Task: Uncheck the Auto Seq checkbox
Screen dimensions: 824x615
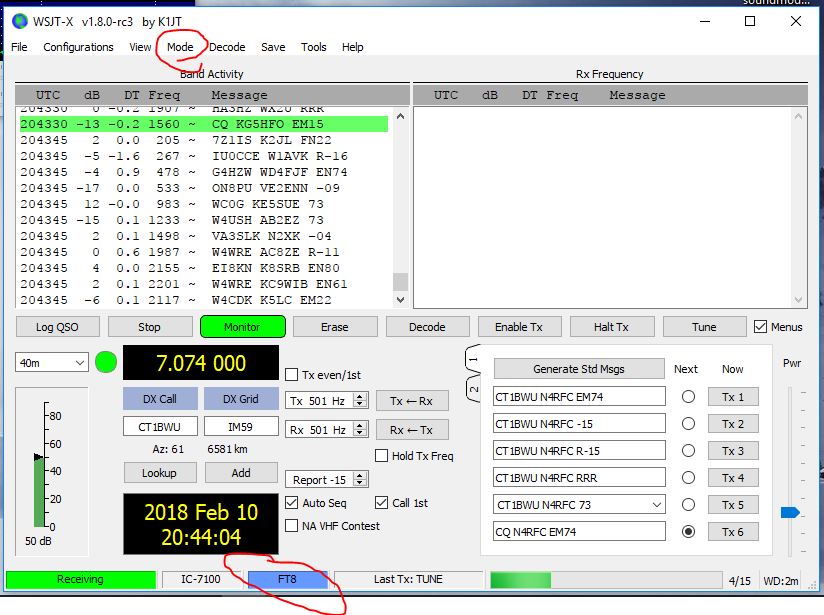Action: pos(291,503)
